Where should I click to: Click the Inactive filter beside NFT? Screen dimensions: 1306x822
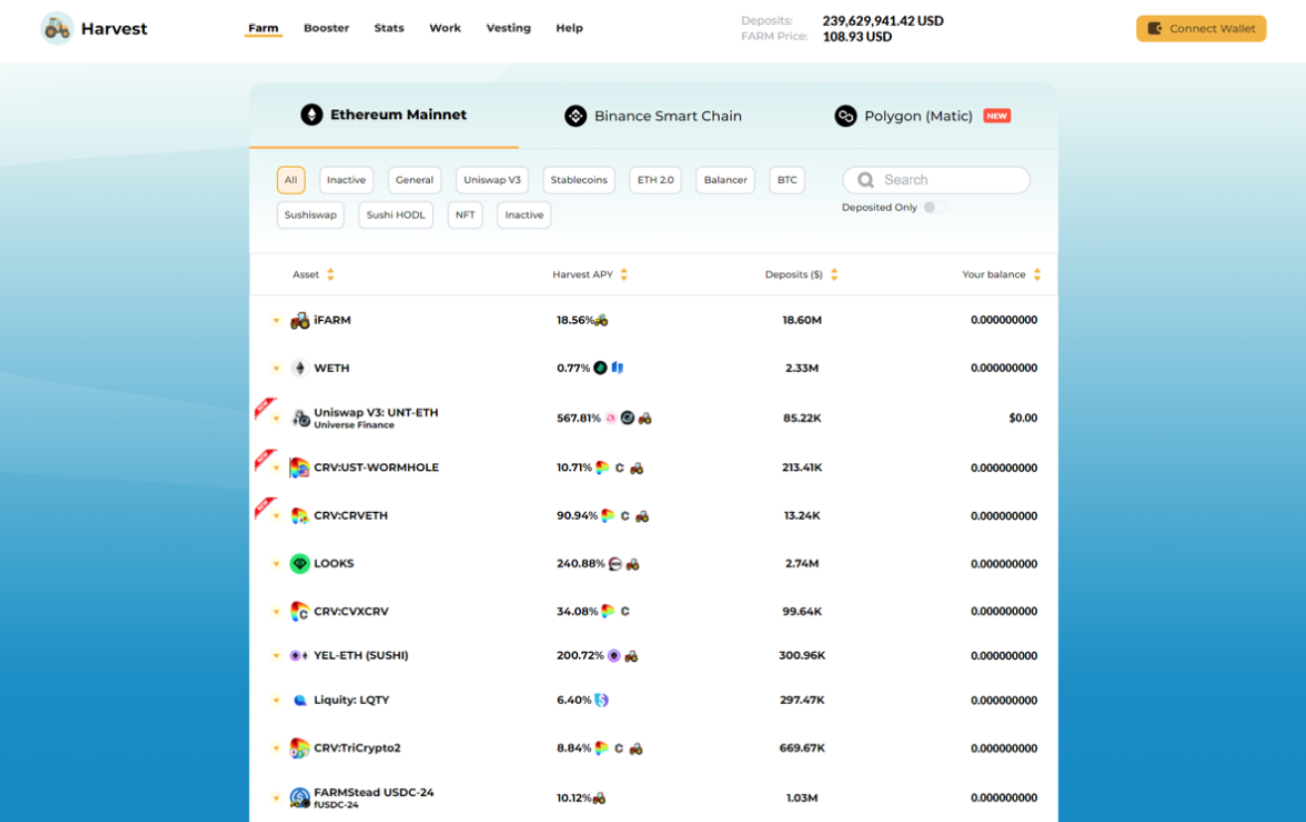pyautogui.click(x=524, y=215)
